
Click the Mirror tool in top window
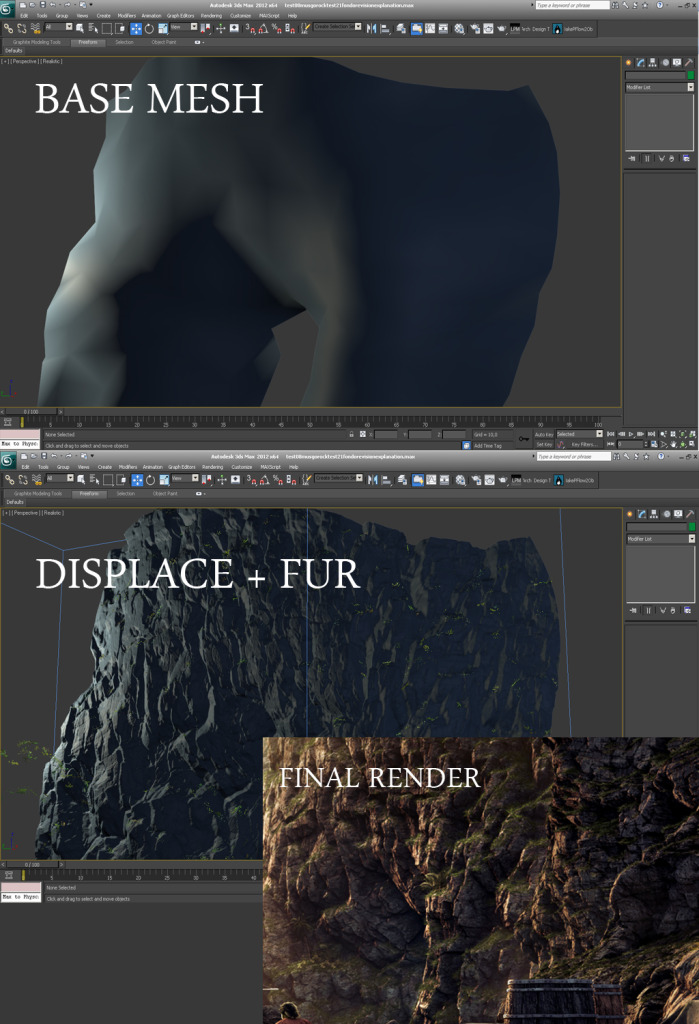[372, 28]
